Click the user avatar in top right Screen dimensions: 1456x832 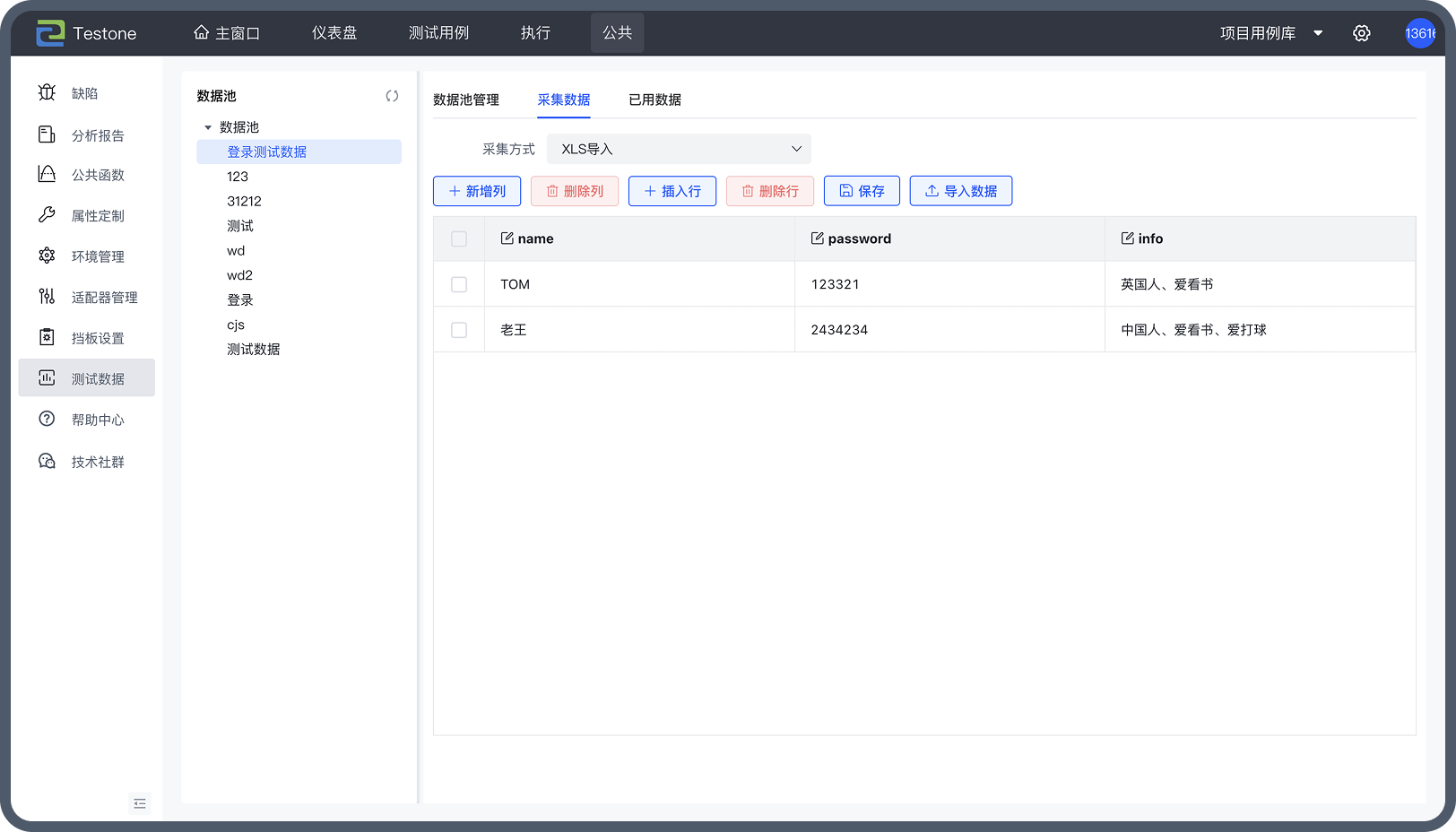[x=1419, y=33]
